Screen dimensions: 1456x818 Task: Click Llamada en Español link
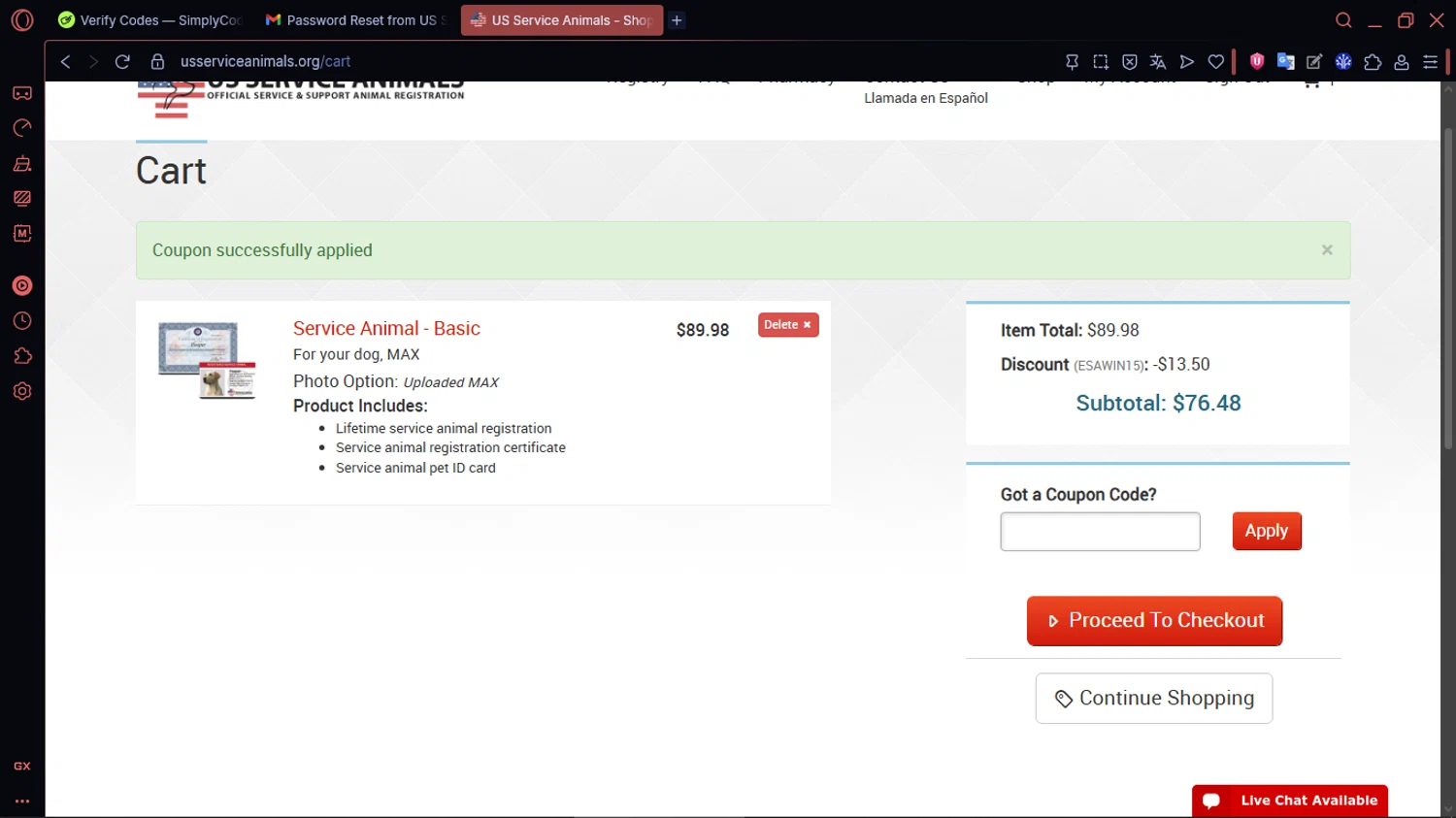(926, 98)
